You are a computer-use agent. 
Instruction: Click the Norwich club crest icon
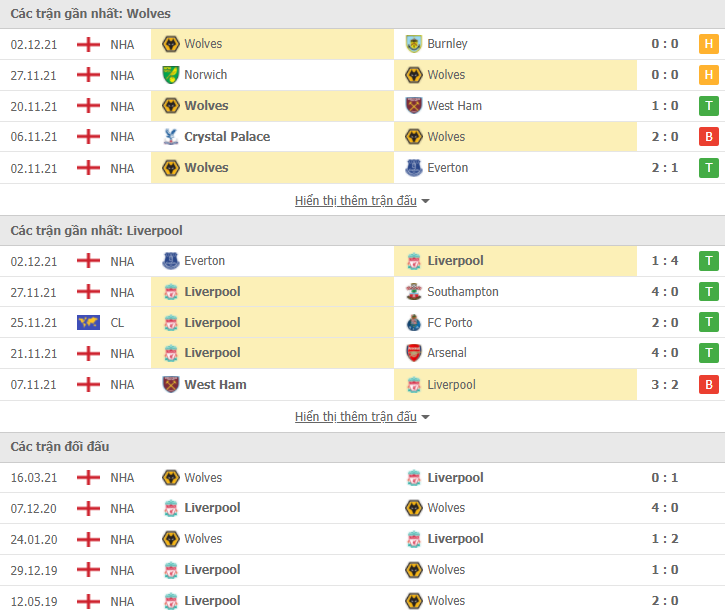click(171, 75)
